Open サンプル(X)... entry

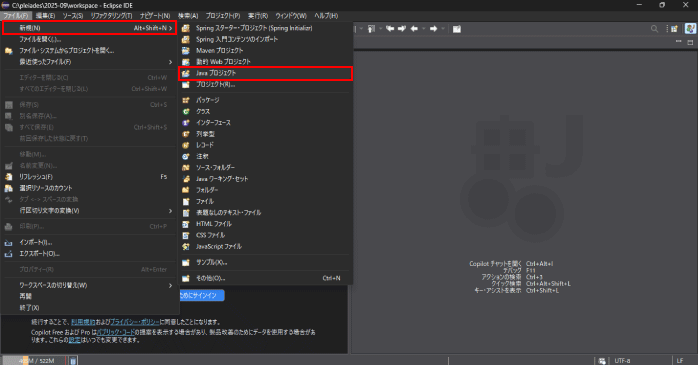pos(265,262)
